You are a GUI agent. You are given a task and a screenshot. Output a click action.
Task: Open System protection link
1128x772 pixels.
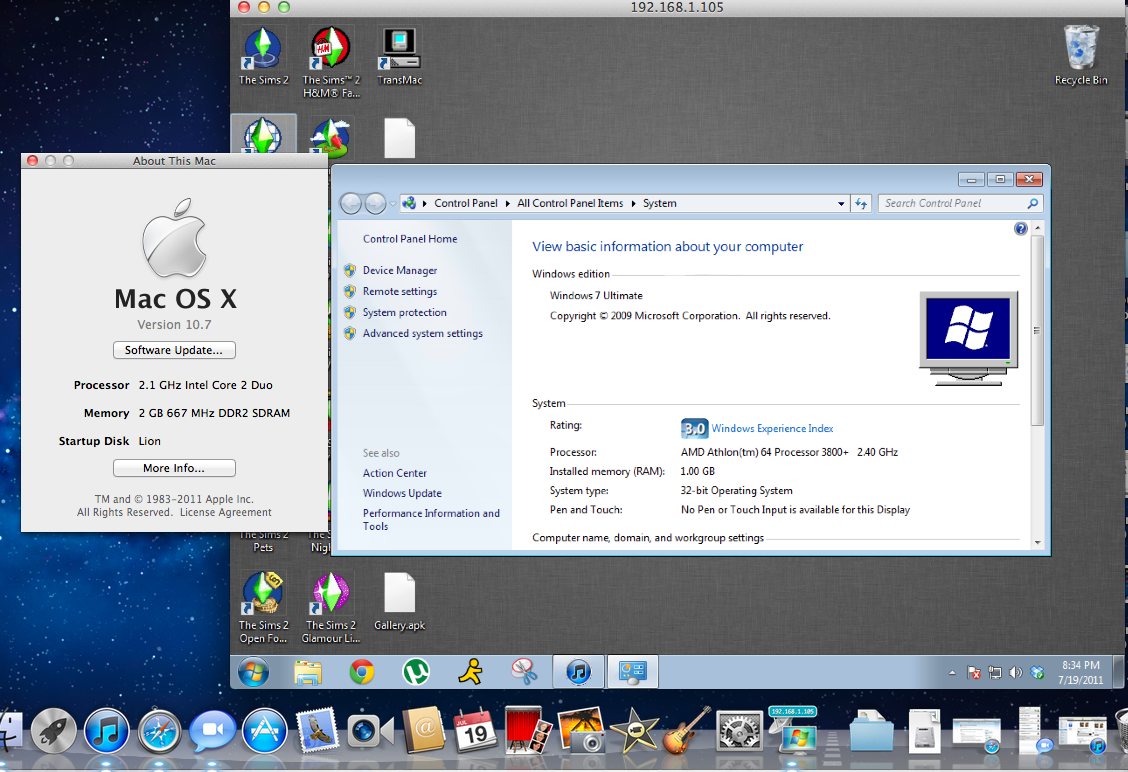point(404,312)
